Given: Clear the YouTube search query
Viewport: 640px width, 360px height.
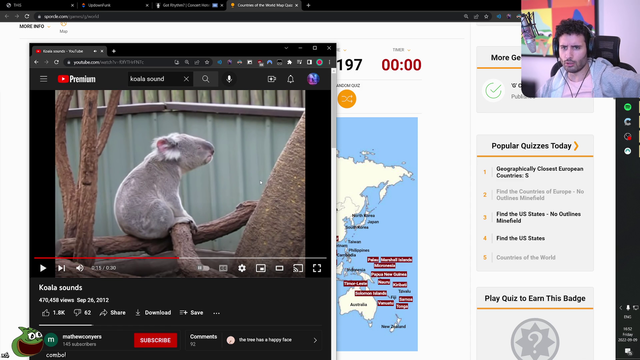Looking at the screenshot, I should coord(186,79).
